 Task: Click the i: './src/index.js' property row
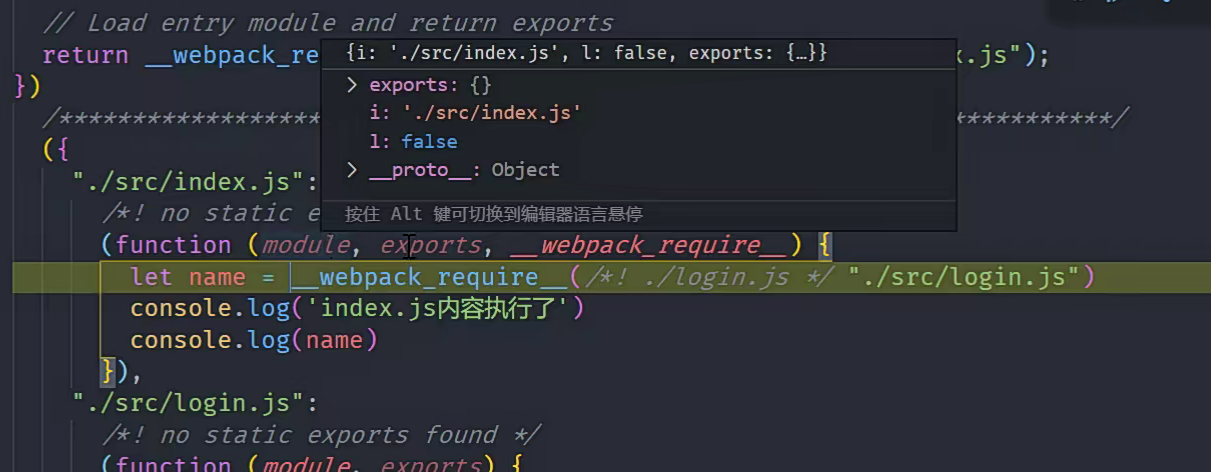pyautogui.click(x=475, y=114)
